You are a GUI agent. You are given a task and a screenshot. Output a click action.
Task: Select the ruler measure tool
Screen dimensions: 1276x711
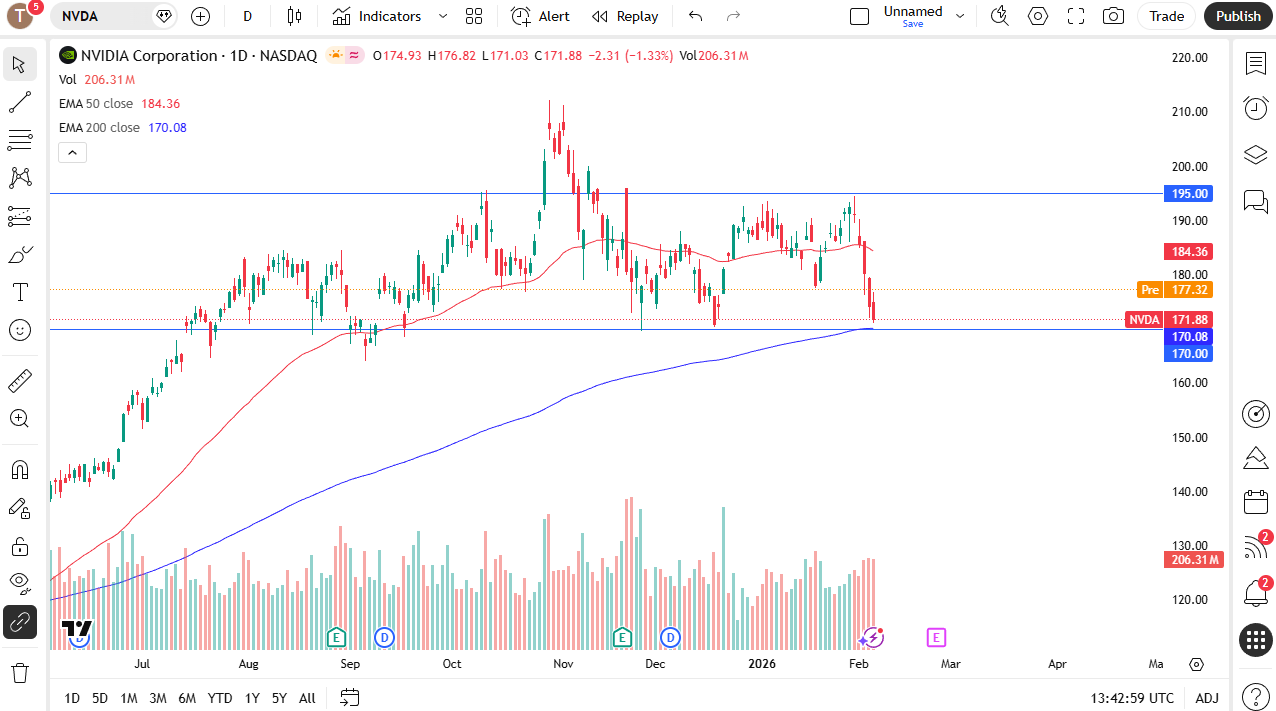pyautogui.click(x=19, y=381)
